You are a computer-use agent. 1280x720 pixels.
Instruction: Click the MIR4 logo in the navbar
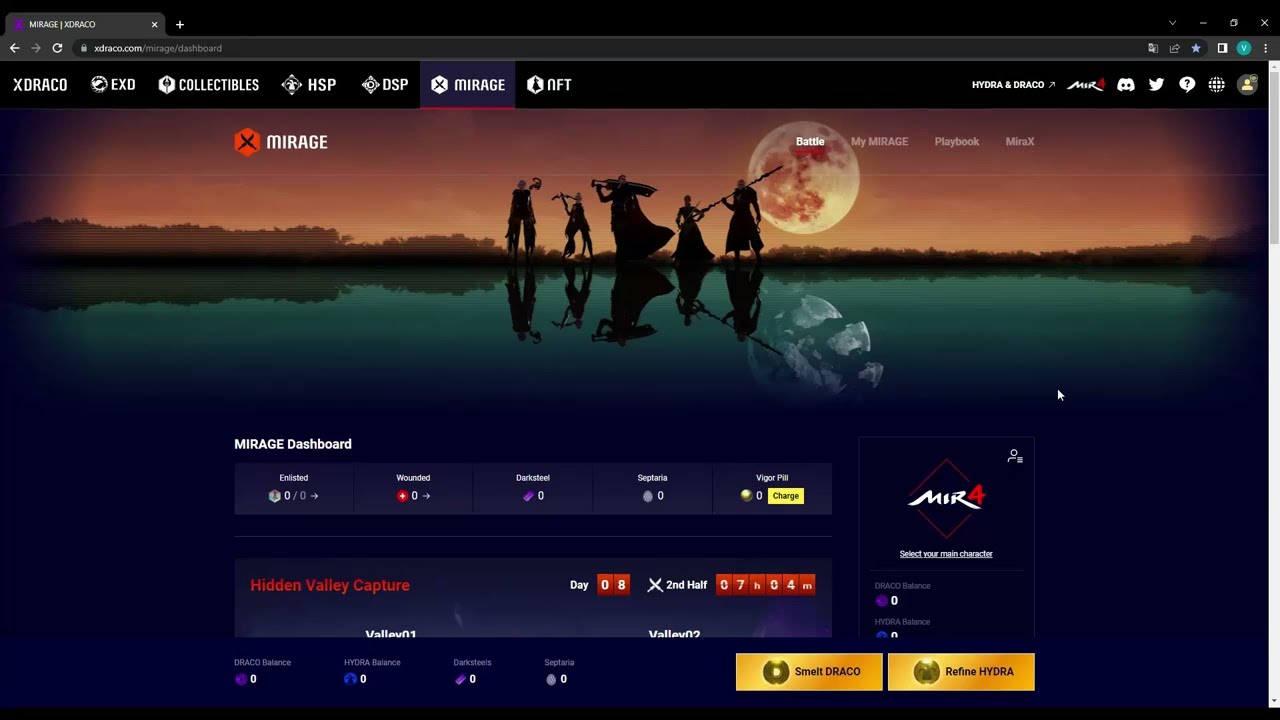click(x=1085, y=85)
